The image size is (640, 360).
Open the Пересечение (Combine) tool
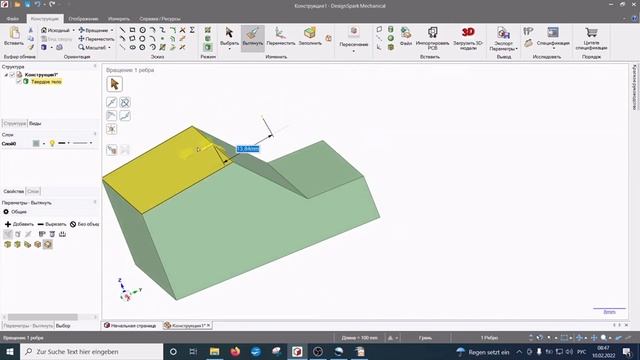[353, 37]
